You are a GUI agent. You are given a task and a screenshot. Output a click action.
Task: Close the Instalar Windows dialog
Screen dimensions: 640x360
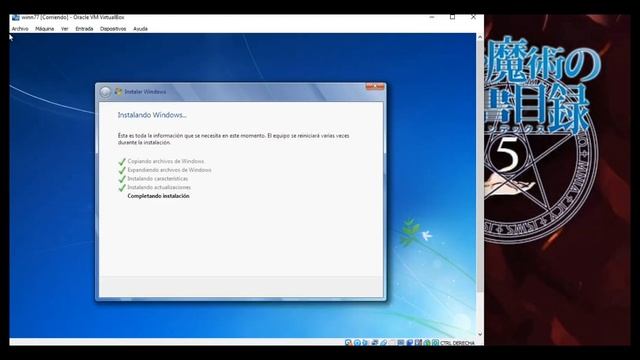pyautogui.click(x=375, y=86)
